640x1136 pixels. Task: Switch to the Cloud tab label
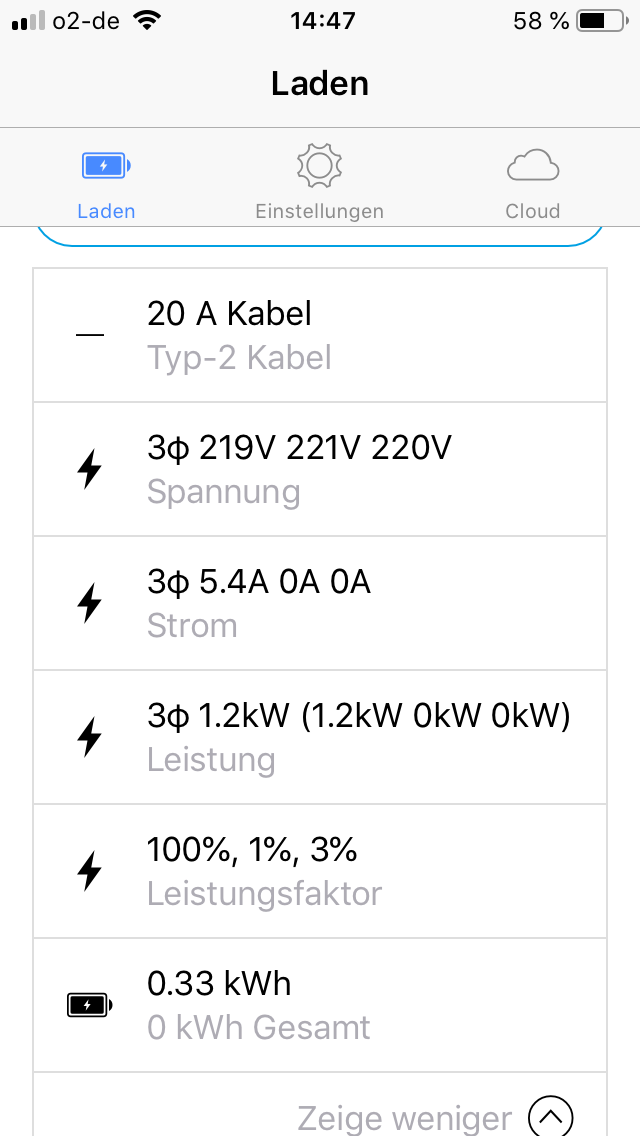[x=533, y=211]
